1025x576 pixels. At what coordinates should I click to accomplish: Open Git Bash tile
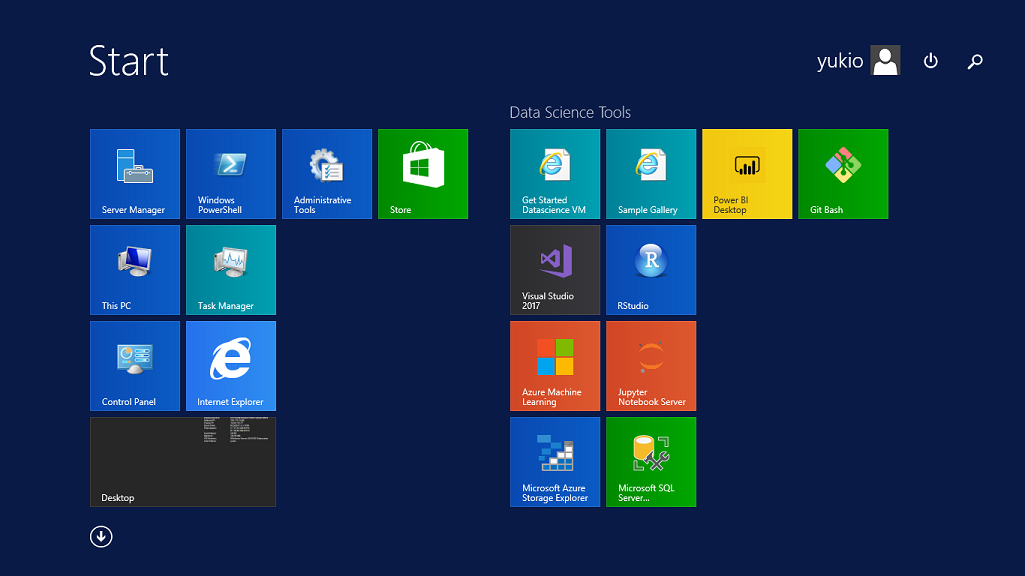click(843, 174)
